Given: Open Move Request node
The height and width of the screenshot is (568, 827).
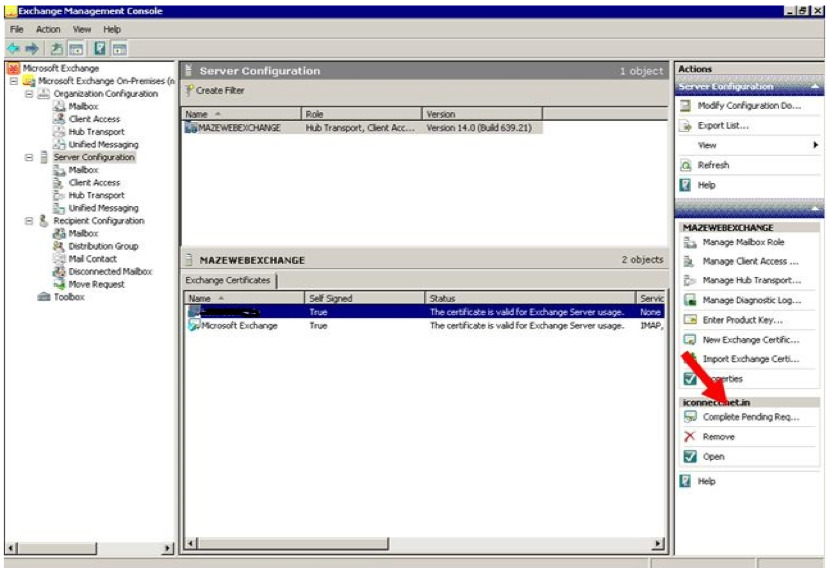Looking at the screenshot, I should tap(96, 284).
